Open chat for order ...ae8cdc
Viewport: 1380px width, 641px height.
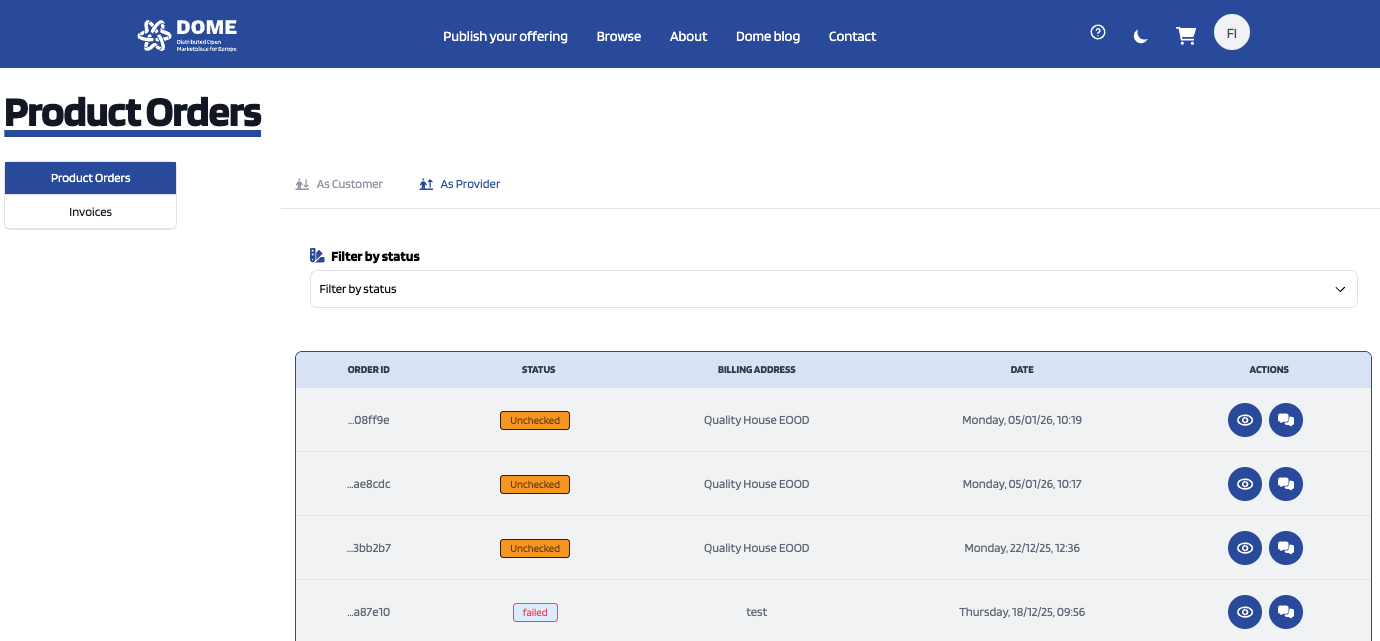(x=1286, y=484)
